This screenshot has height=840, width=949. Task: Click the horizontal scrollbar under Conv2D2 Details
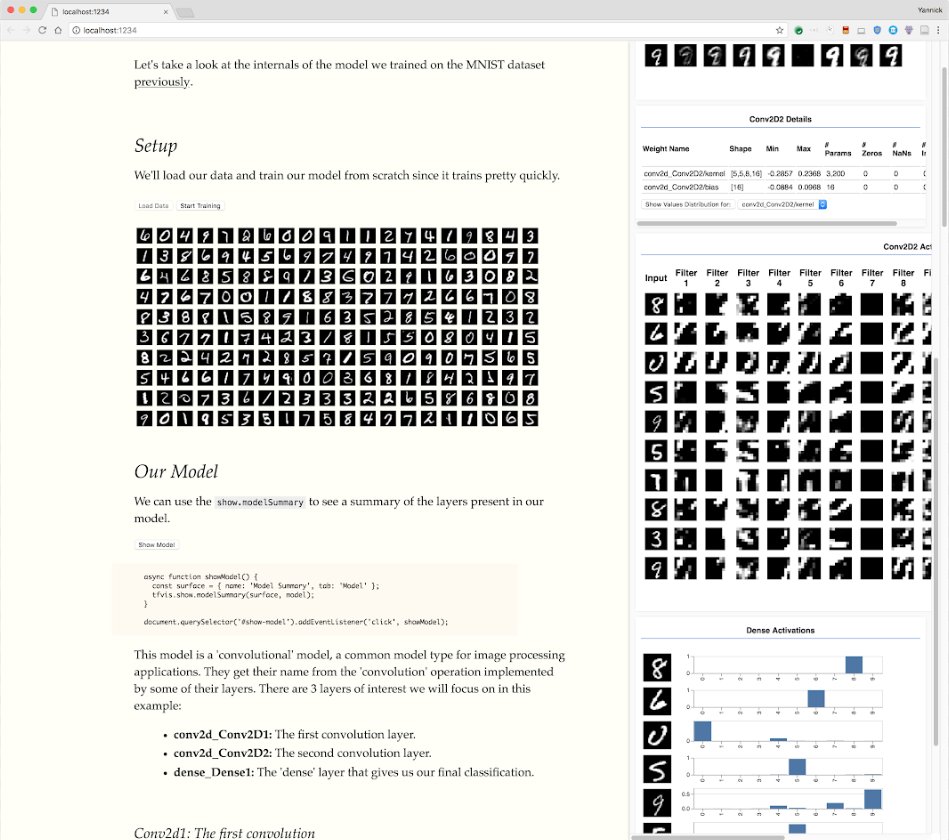[x=767, y=223]
